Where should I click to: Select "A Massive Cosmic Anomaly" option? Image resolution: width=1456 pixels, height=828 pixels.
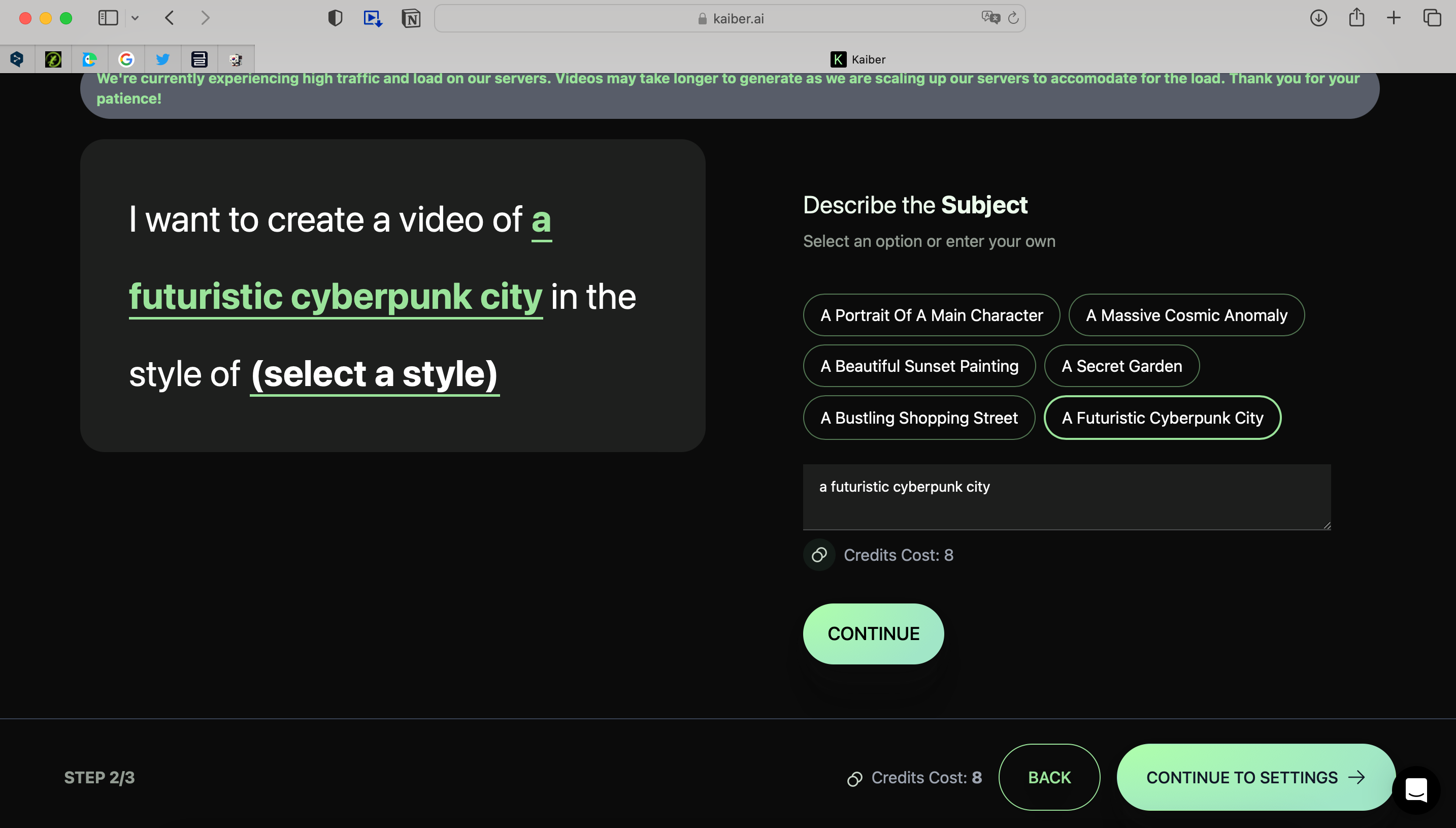pyautogui.click(x=1186, y=315)
